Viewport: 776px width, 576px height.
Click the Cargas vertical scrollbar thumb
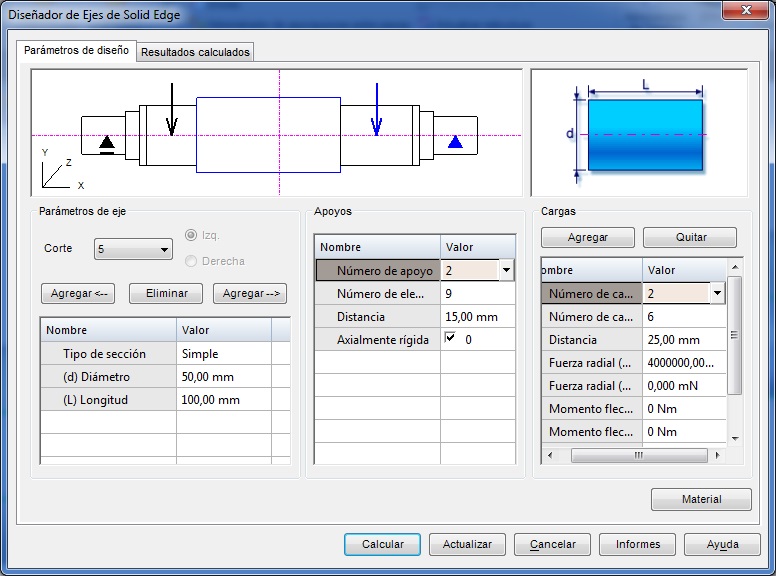734,335
